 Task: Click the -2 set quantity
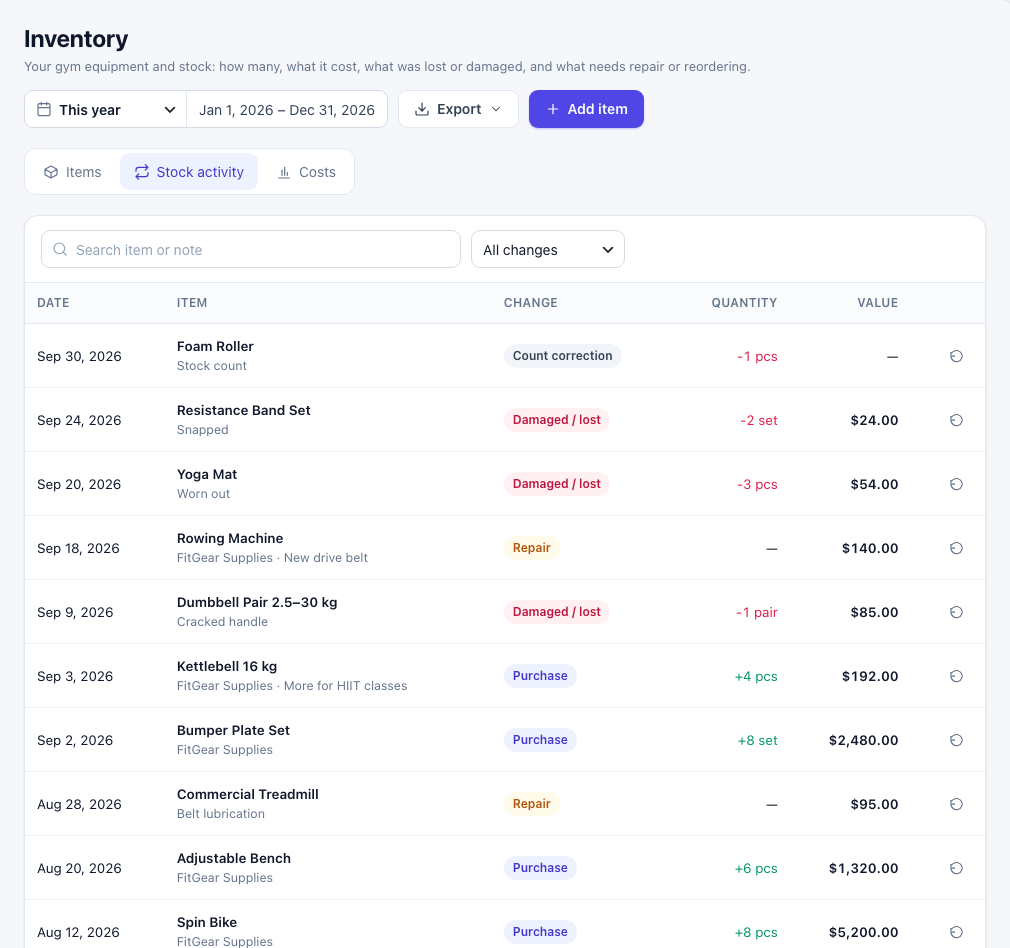pos(759,420)
